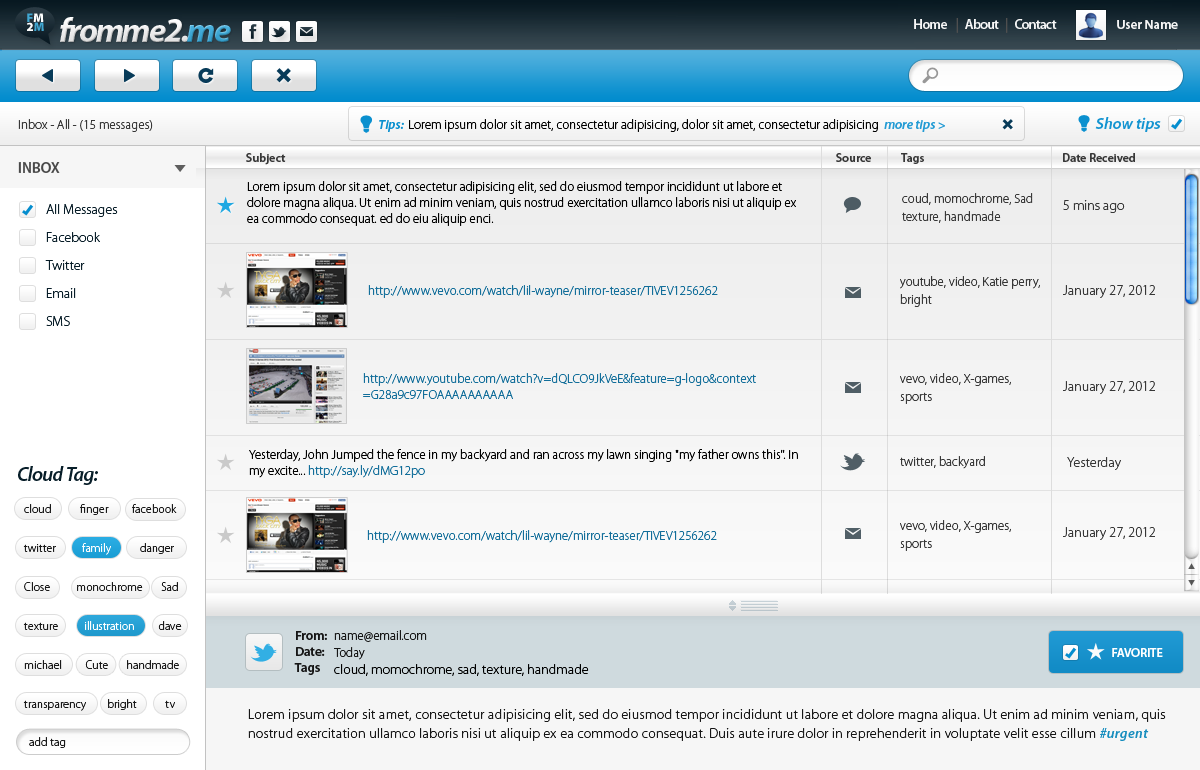Open the Facebook icon in header
The width and height of the screenshot is (1200, 770).
tap(253, 32)
